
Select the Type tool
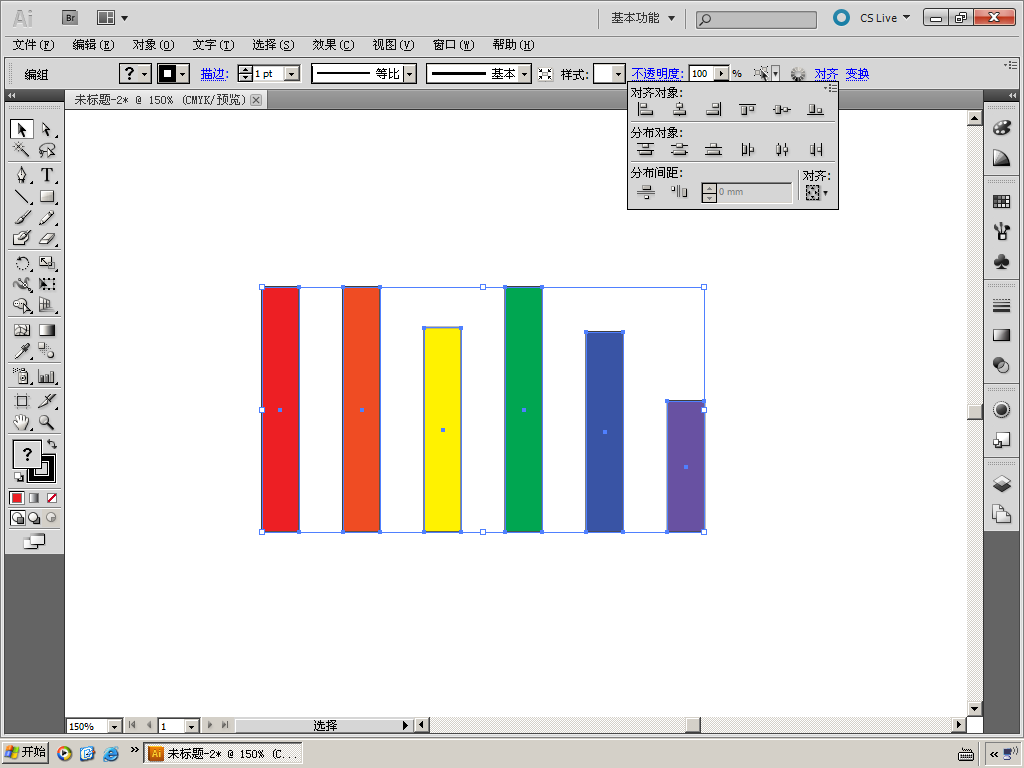point(46,175)
